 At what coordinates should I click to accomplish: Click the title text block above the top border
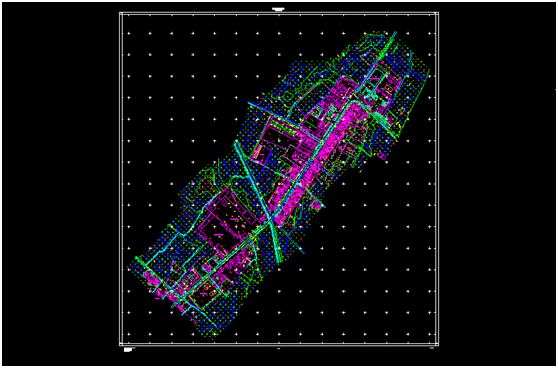pos(278,9)
